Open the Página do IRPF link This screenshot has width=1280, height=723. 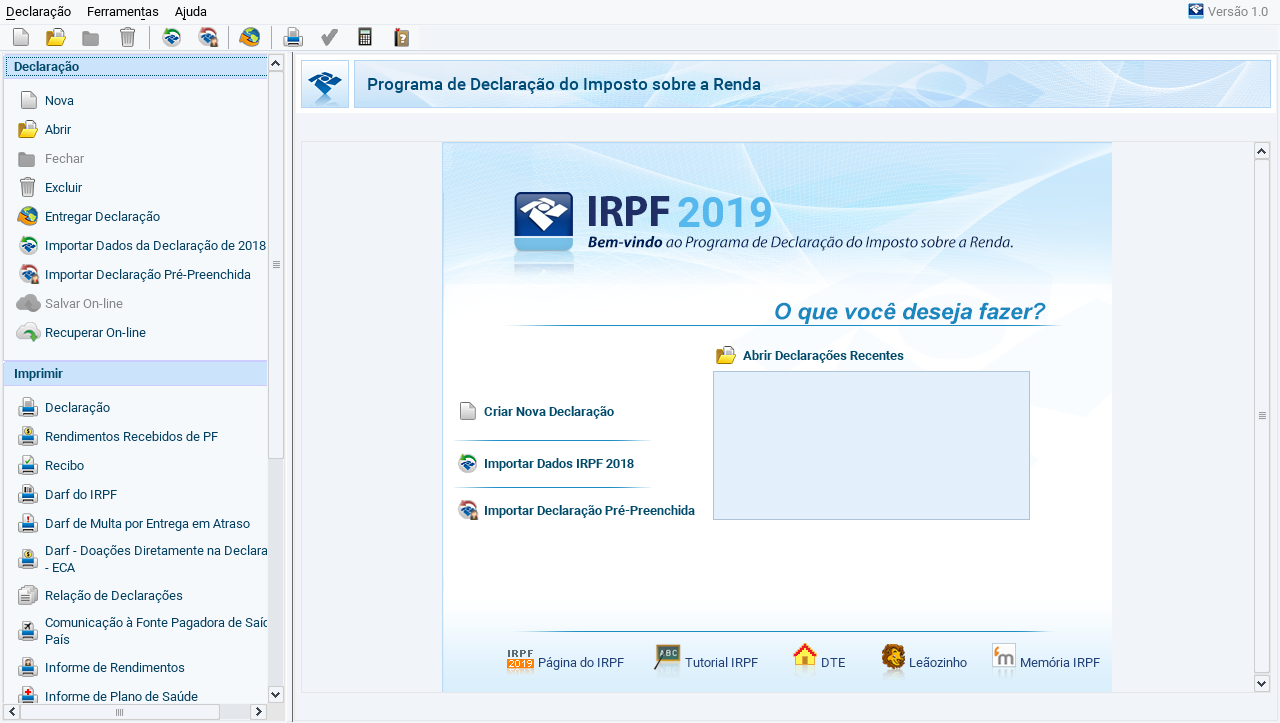tap(581, 663)
